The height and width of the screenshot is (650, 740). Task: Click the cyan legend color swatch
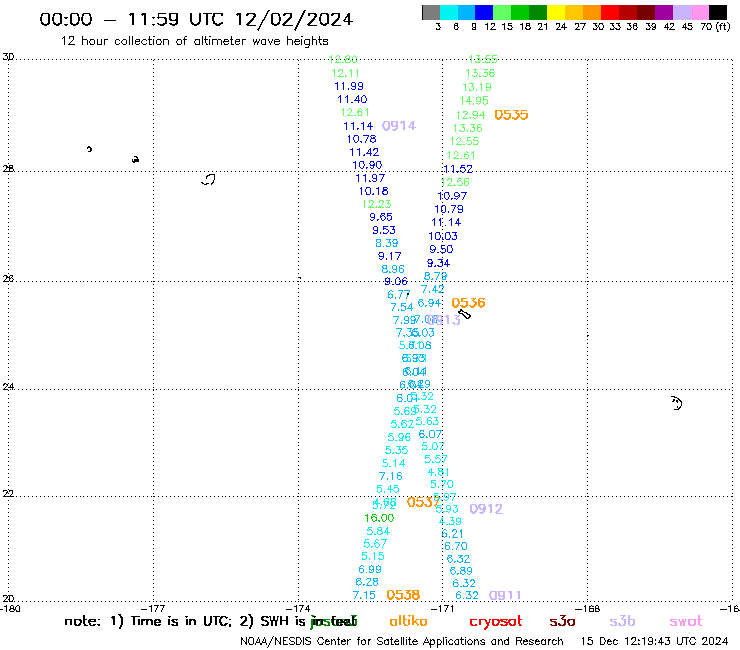click(x=449, y=12)
